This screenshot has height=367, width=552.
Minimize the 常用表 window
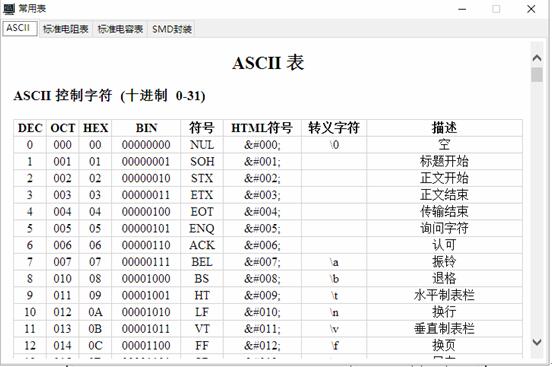(462, 10)
